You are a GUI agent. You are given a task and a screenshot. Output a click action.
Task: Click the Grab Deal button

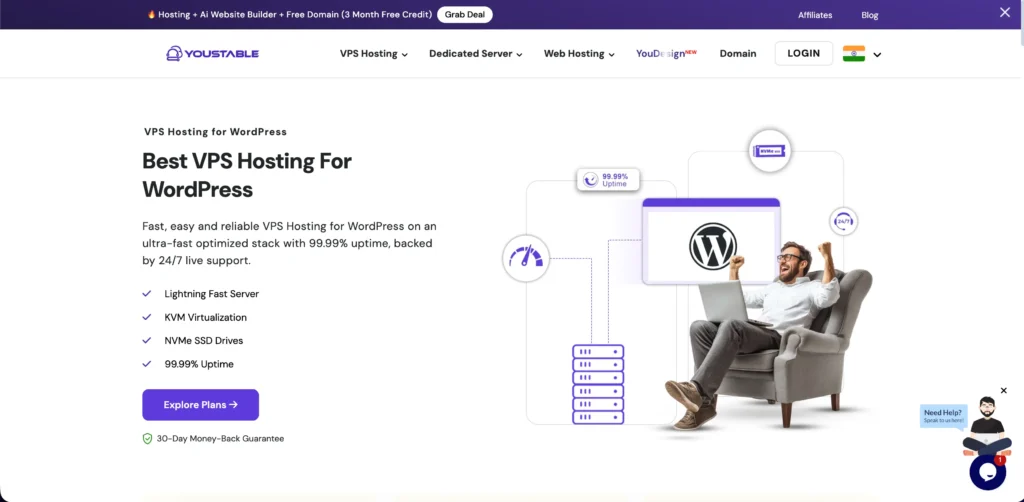tap(464, 14)
